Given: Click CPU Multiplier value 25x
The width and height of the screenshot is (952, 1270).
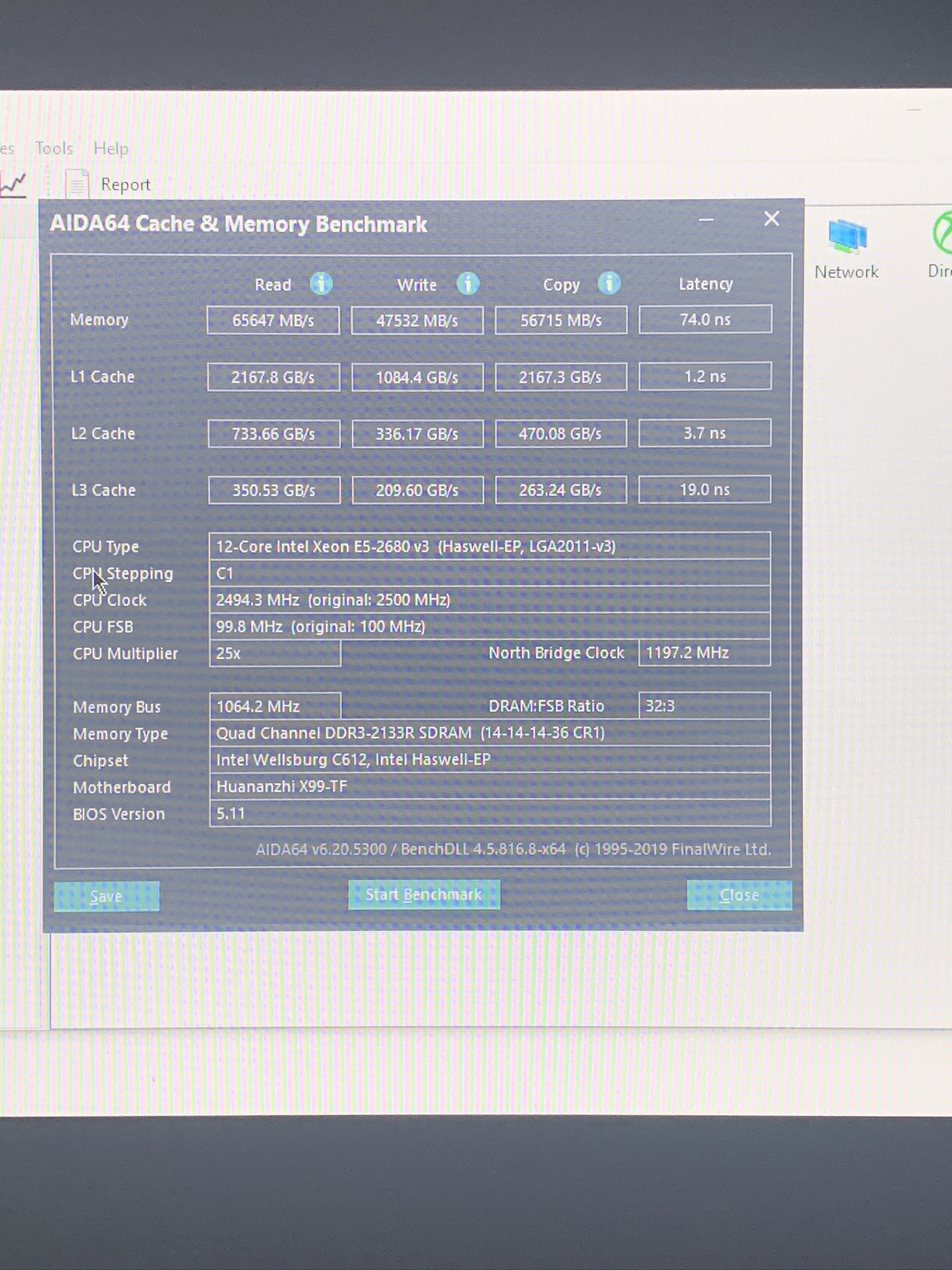Looking at the screenshot, I should [275, 654].
